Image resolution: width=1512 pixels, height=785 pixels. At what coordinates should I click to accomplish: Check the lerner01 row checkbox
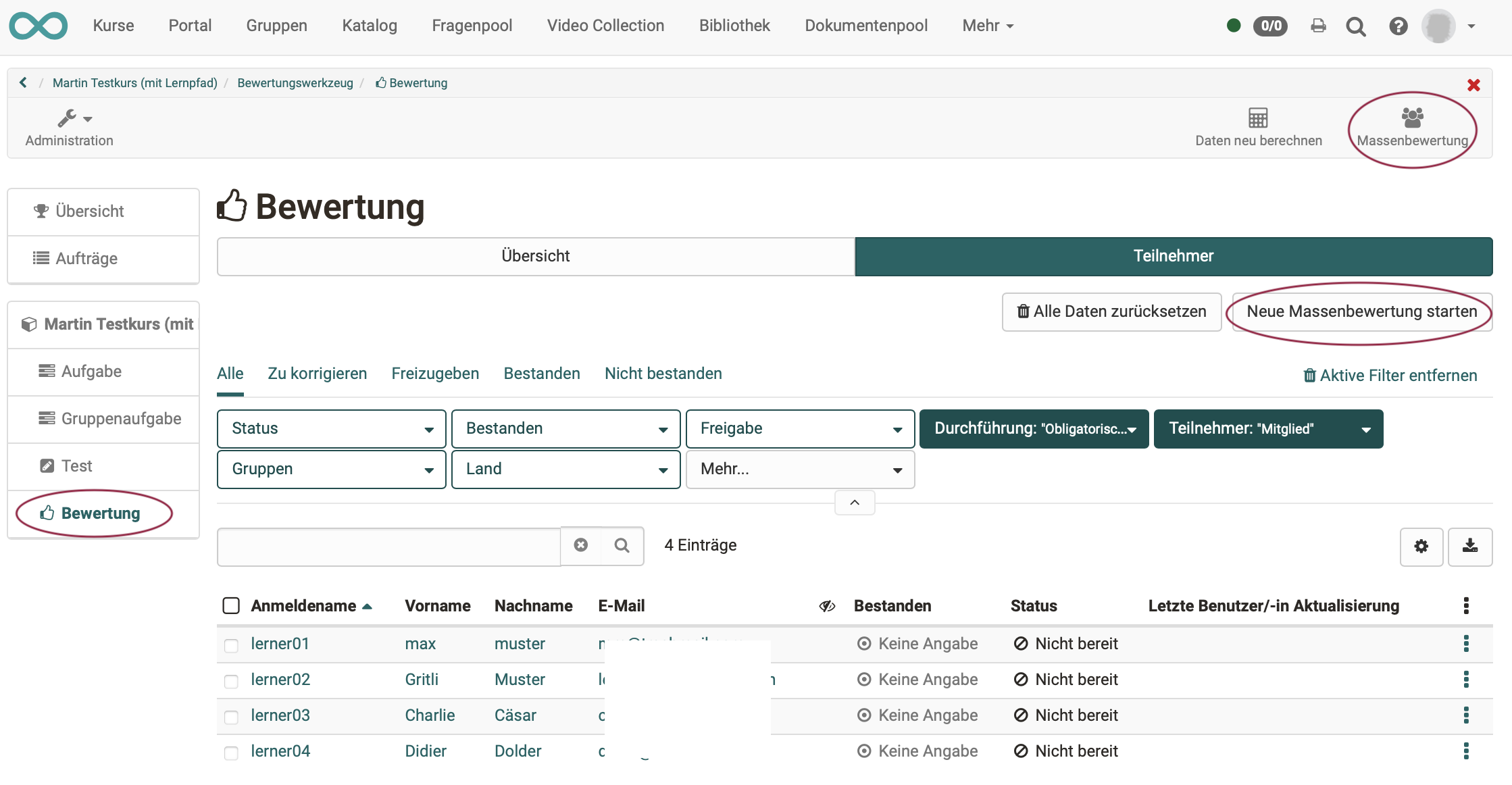pyautogui.click(x=231, y=645)
